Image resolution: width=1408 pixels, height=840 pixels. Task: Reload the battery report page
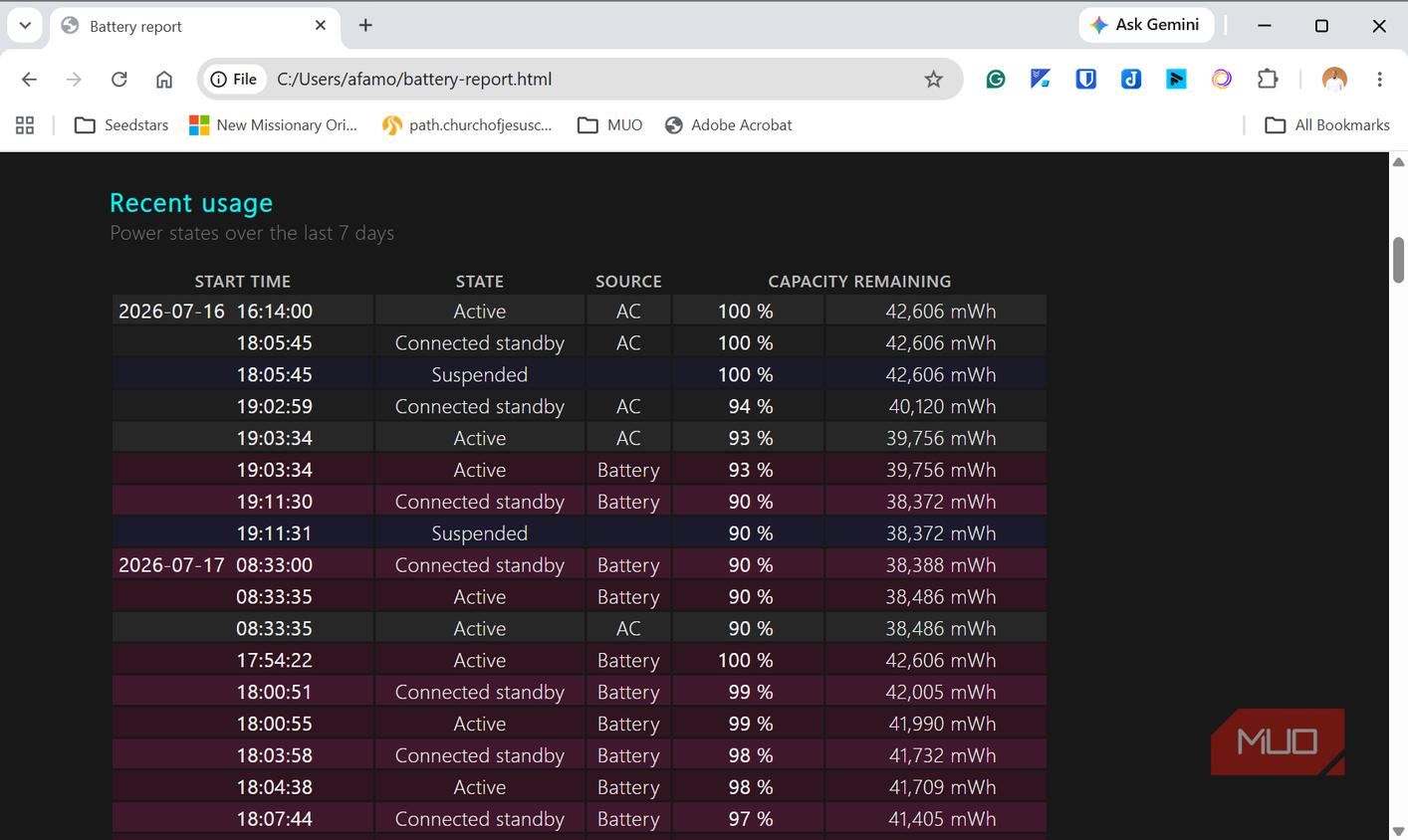click(119, 80)
